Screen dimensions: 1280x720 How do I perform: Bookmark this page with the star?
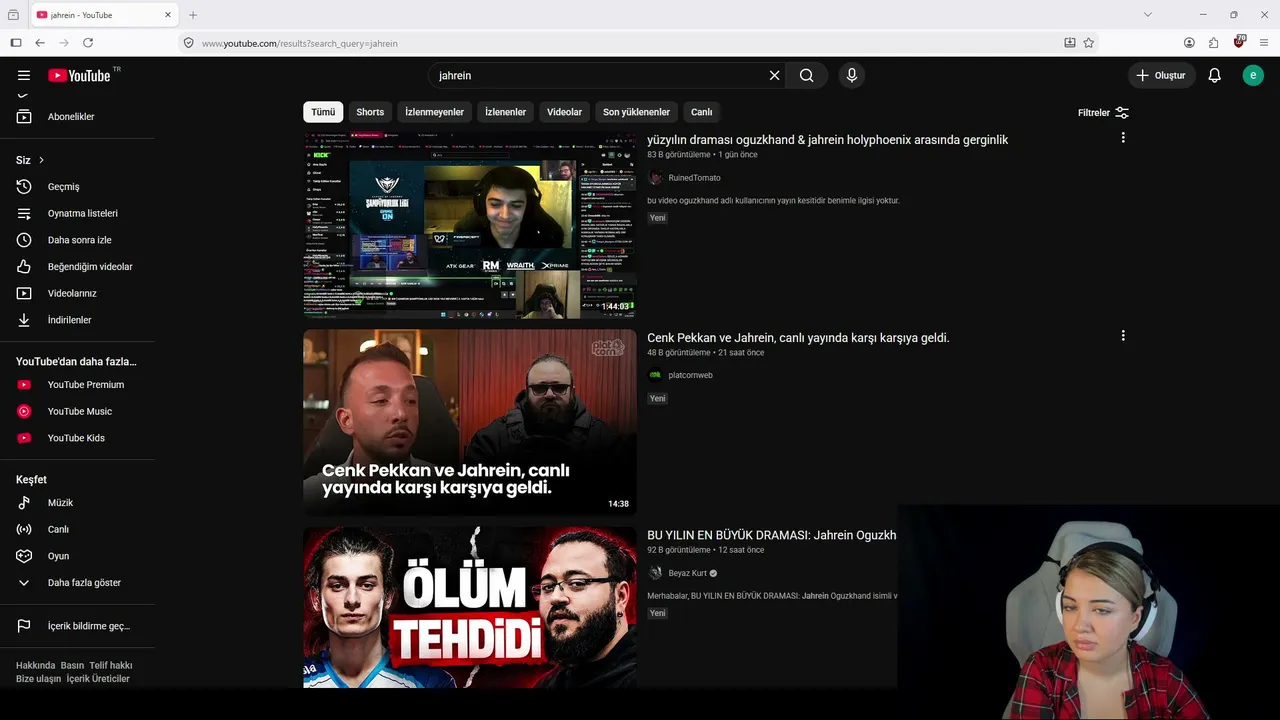[1089, 43]
